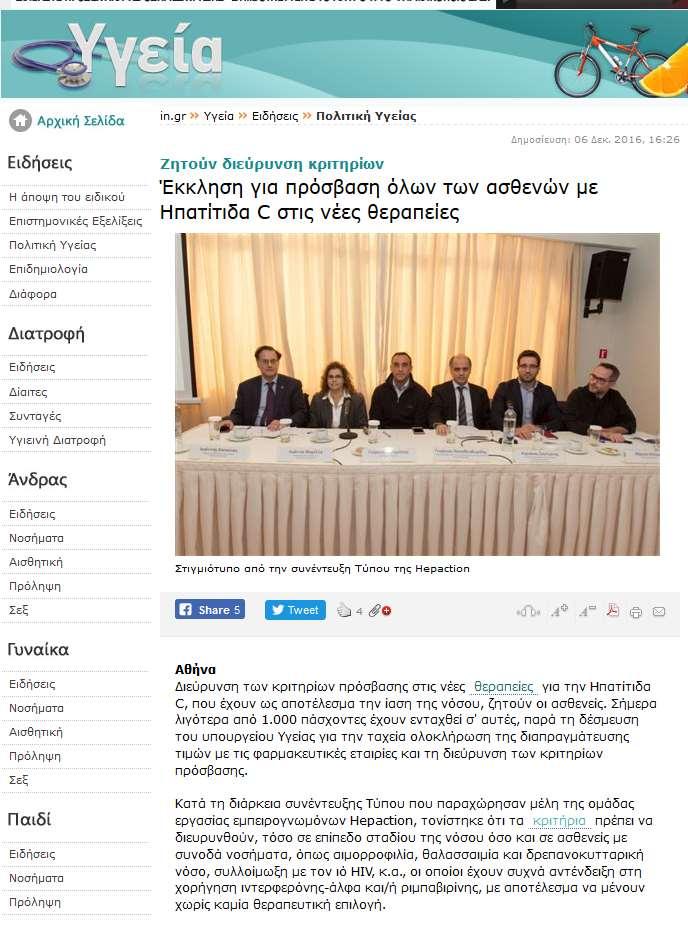Viewport: 688px width, 926px height.
Task: Open Επιδημιολογία sidebar item
Action: [48, 269]
